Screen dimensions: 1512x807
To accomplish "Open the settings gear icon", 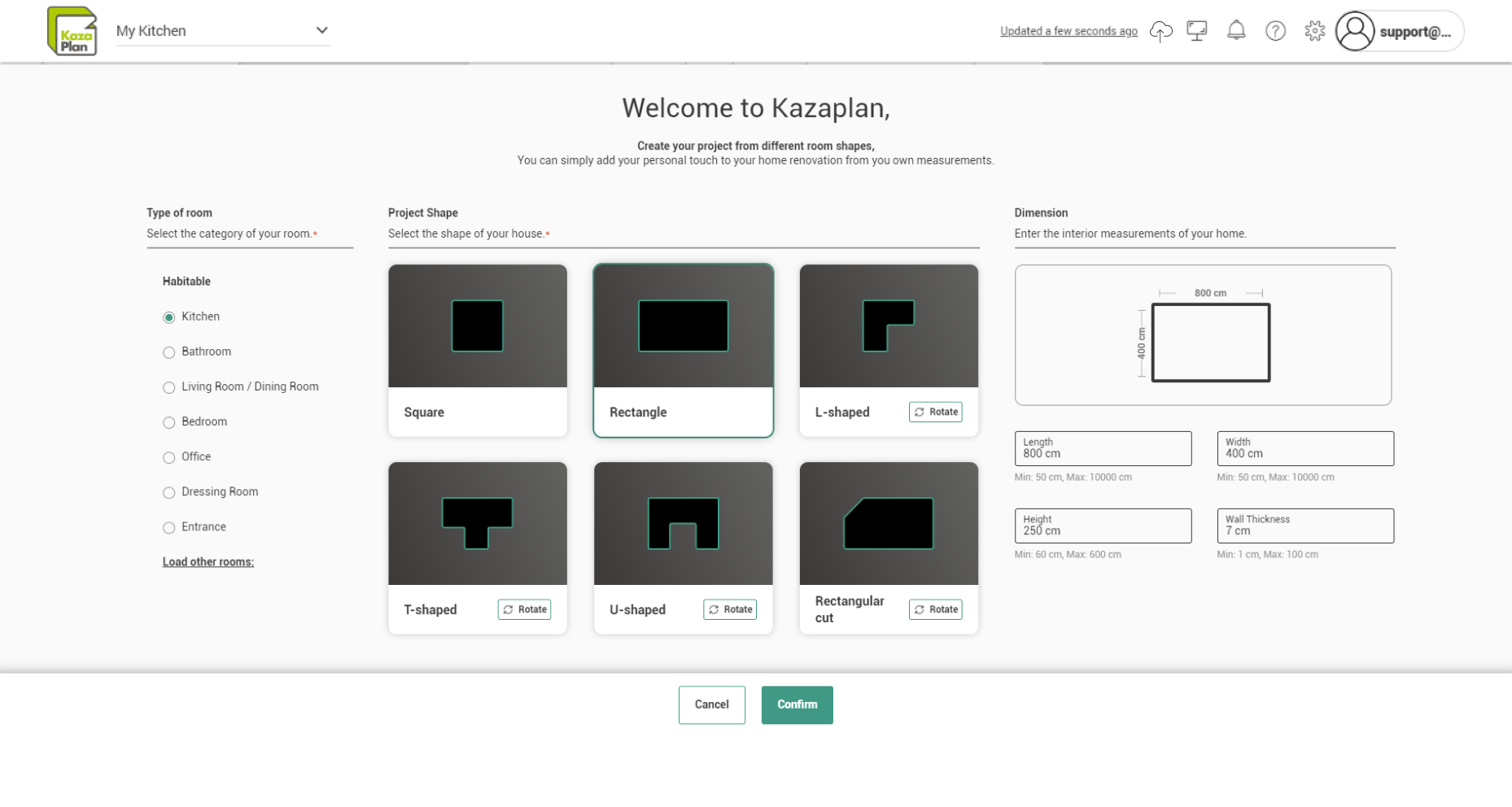I will (x=1314, y=31).
